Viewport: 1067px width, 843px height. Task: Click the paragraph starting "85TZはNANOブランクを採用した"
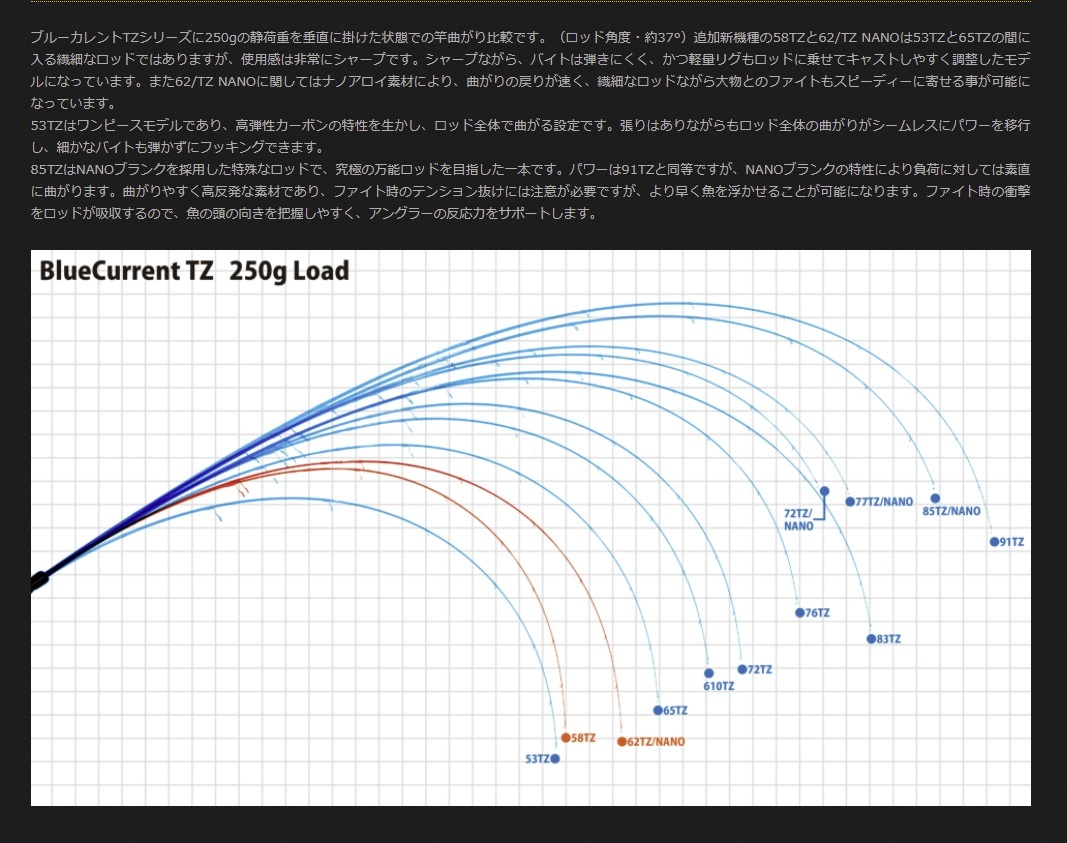coord(530,191)
